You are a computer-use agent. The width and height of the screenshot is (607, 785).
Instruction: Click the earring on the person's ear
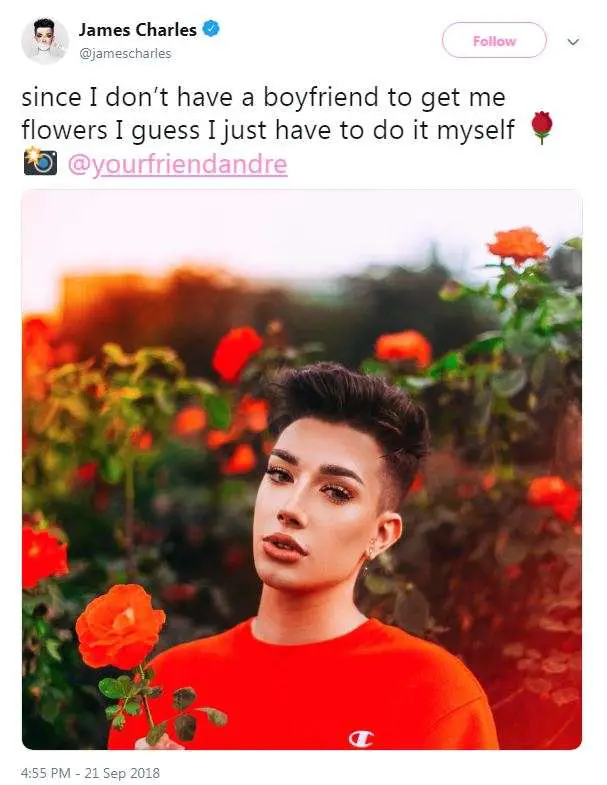370,553
